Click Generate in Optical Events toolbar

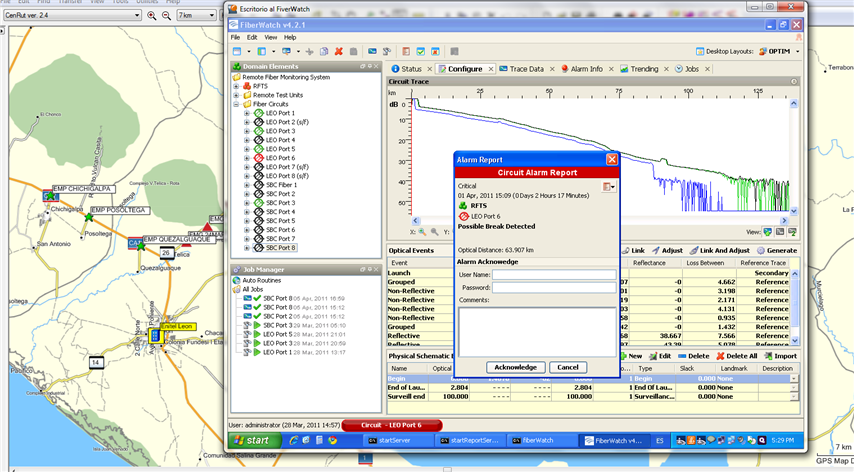click(x=777, y=250)
